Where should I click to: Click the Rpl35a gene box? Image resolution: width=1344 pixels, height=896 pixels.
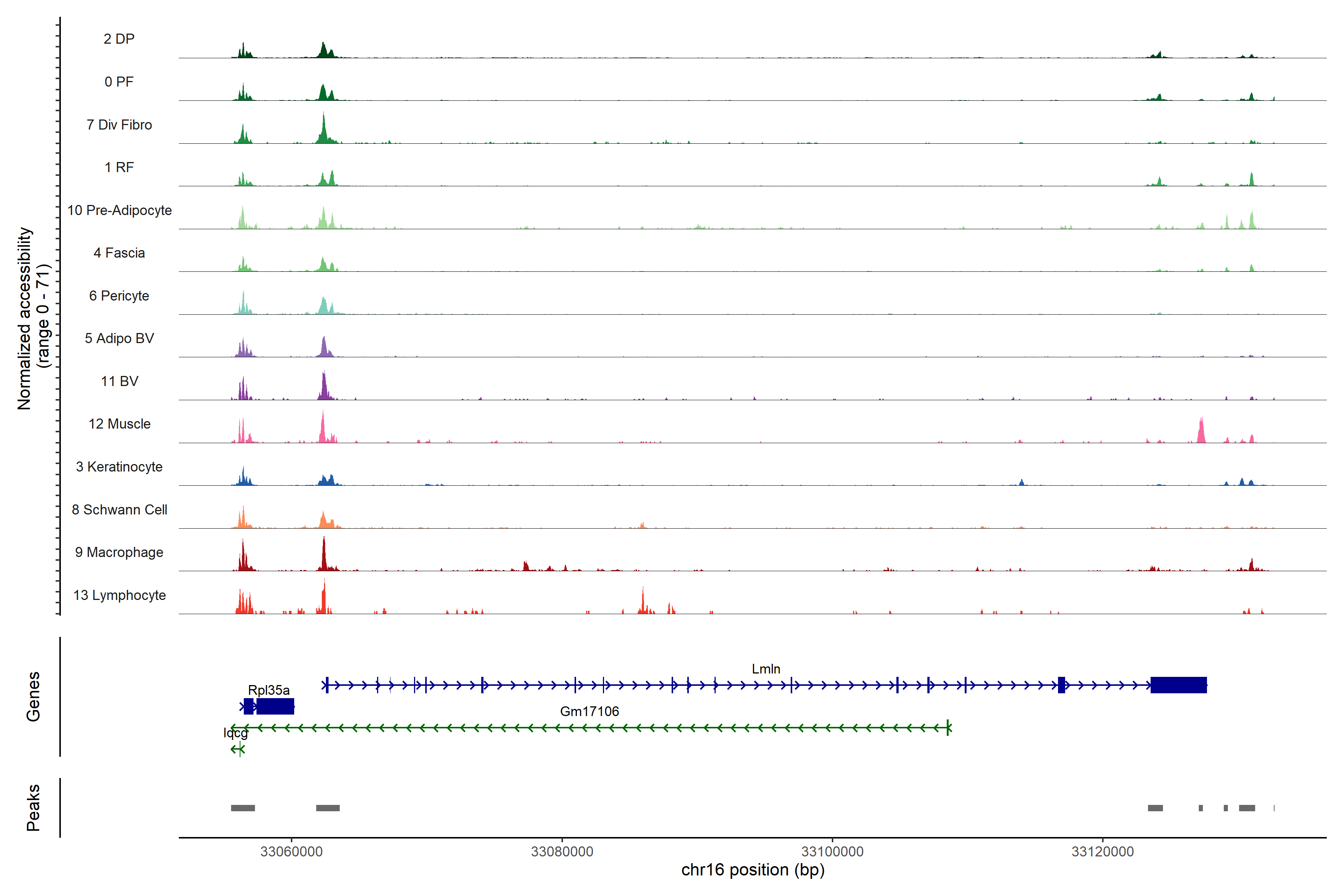click(x=275, y=706)
